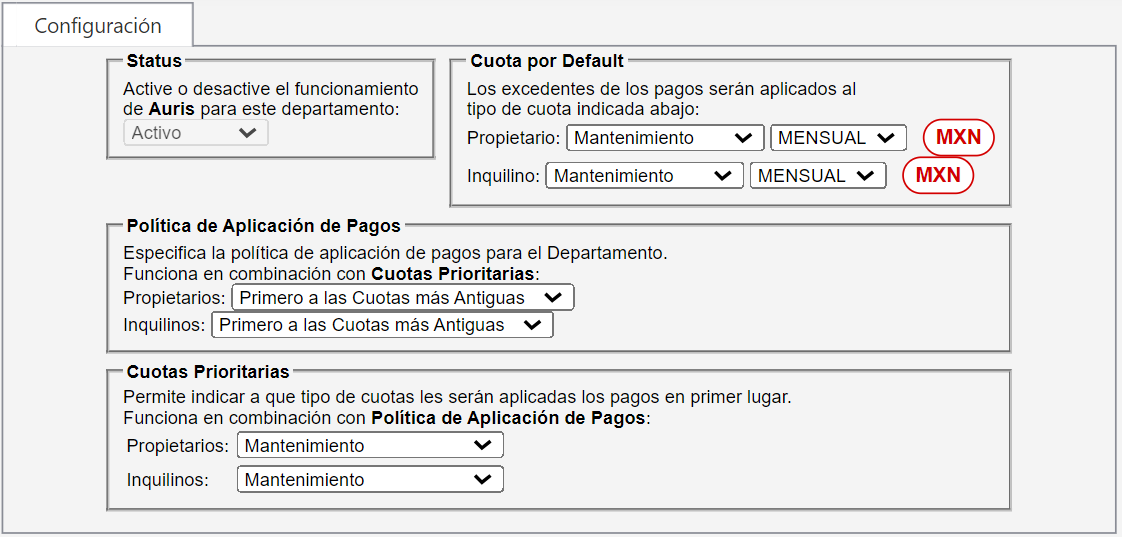The width and height of the screenshot is (1122, 537).
Task: Click bold Política de Aplicación de Pagos in description
Action: click(x=508, y=417)
